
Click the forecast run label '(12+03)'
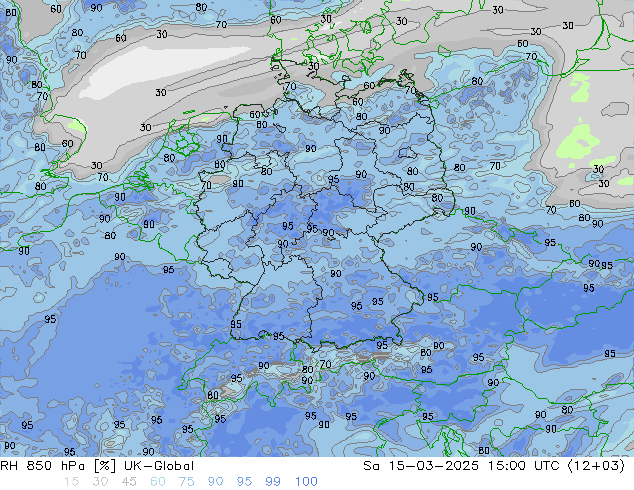tap(596, 466)
